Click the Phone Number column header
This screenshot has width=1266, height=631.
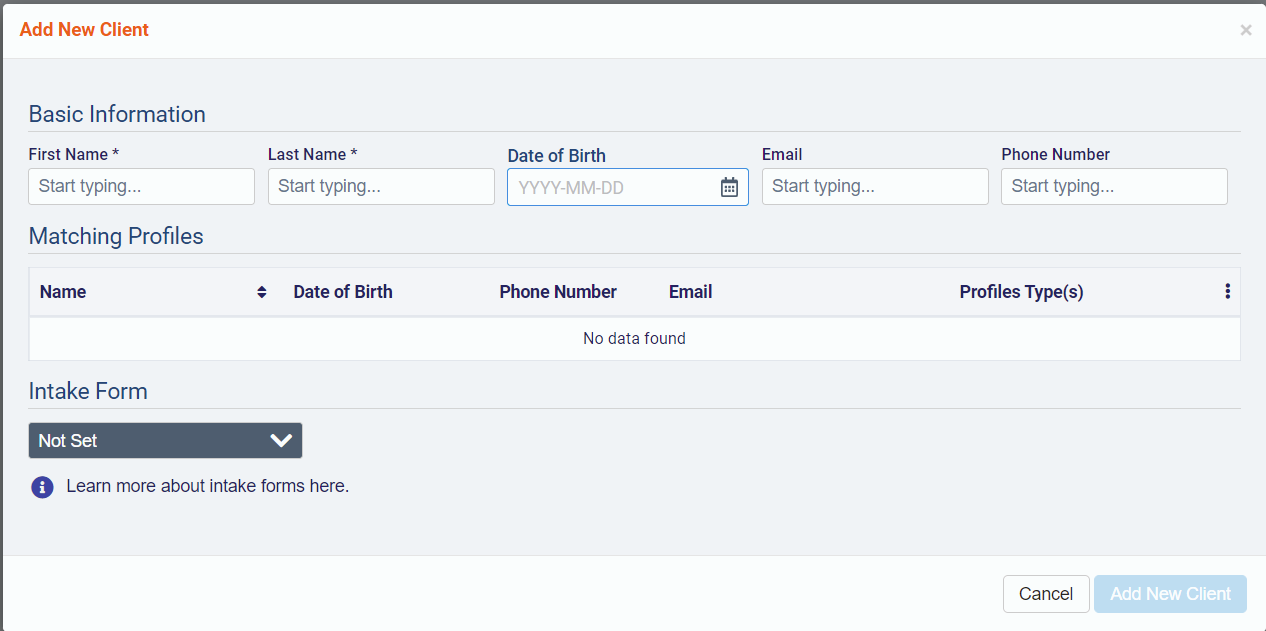pyautogui.click(x=558, y=292)
